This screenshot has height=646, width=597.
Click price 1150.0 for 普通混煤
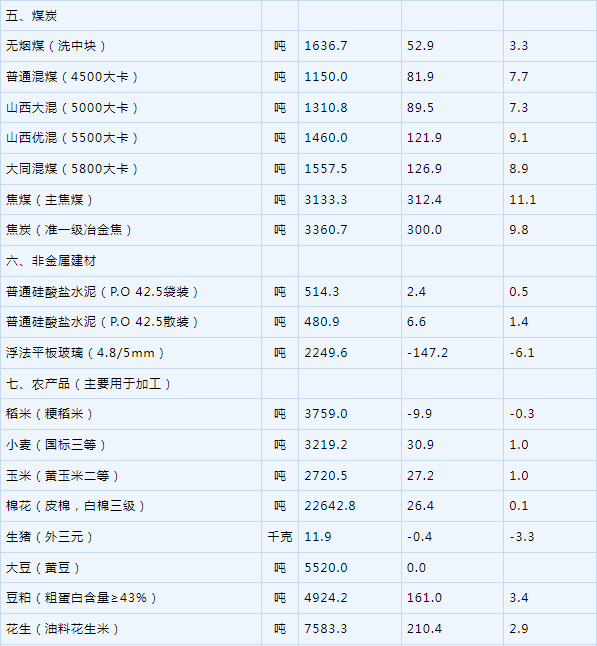[325, 77]
